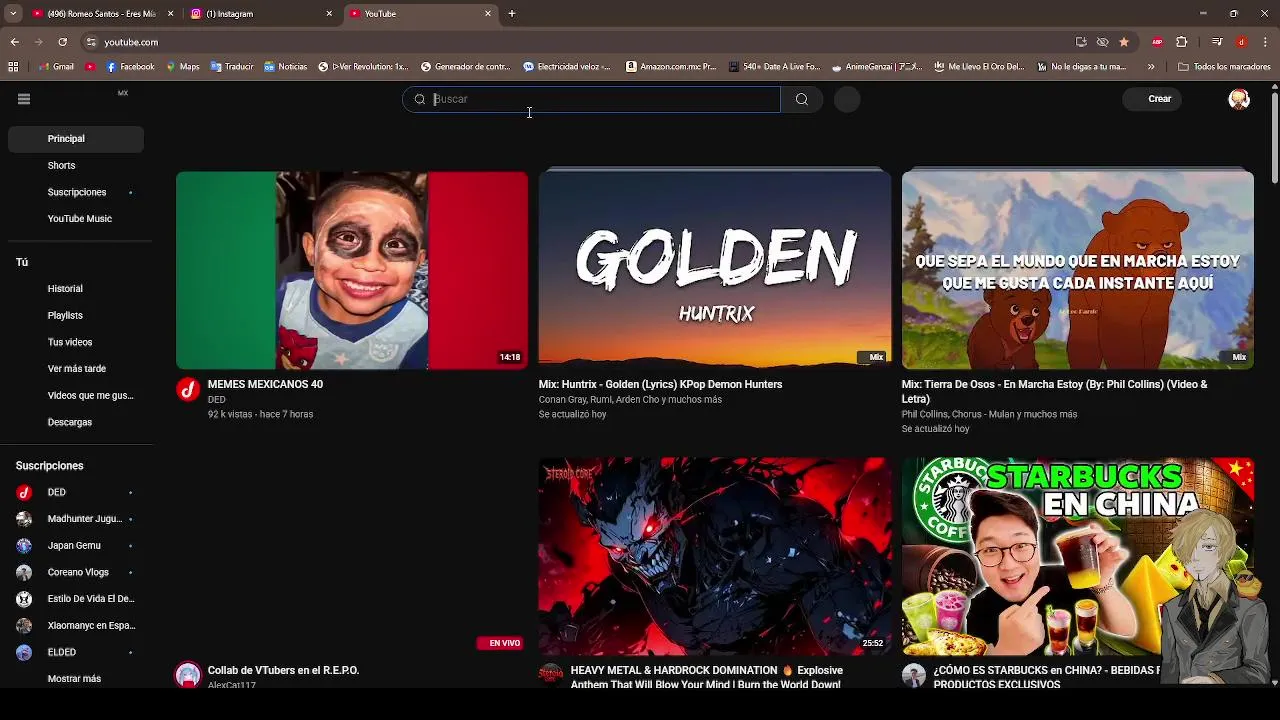The height and width of the screenshot is (720, 1280).
Task: Close the Instagram tab
Action: coord(329,14)
